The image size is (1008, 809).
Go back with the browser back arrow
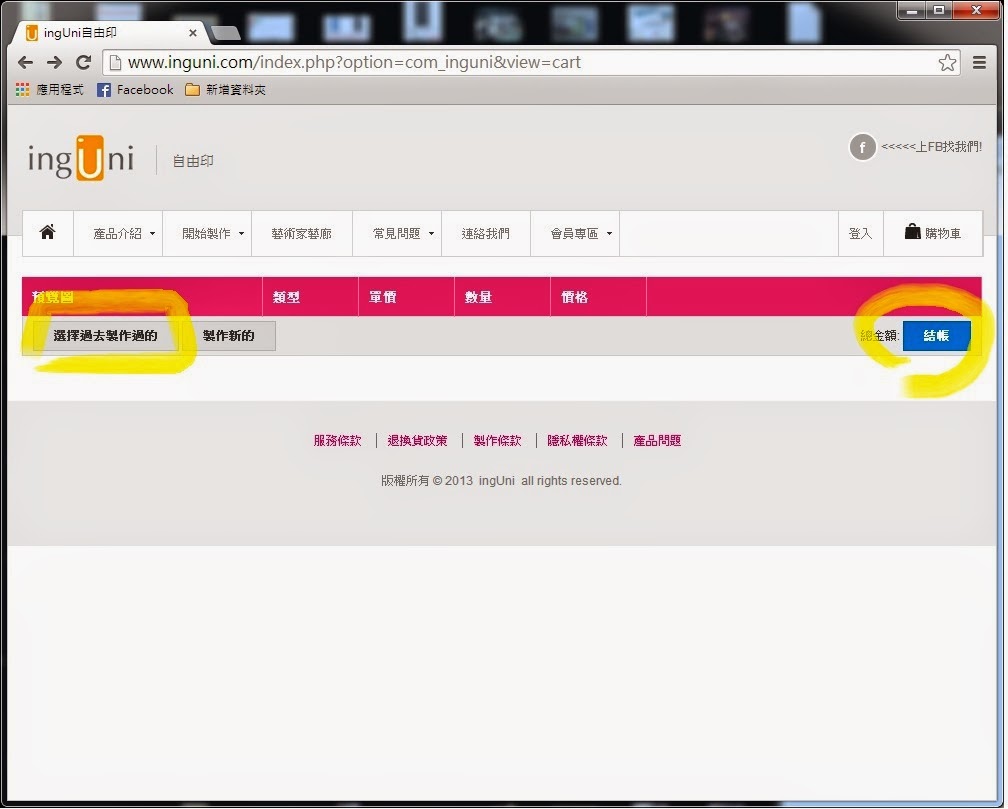tap(25, 62)
